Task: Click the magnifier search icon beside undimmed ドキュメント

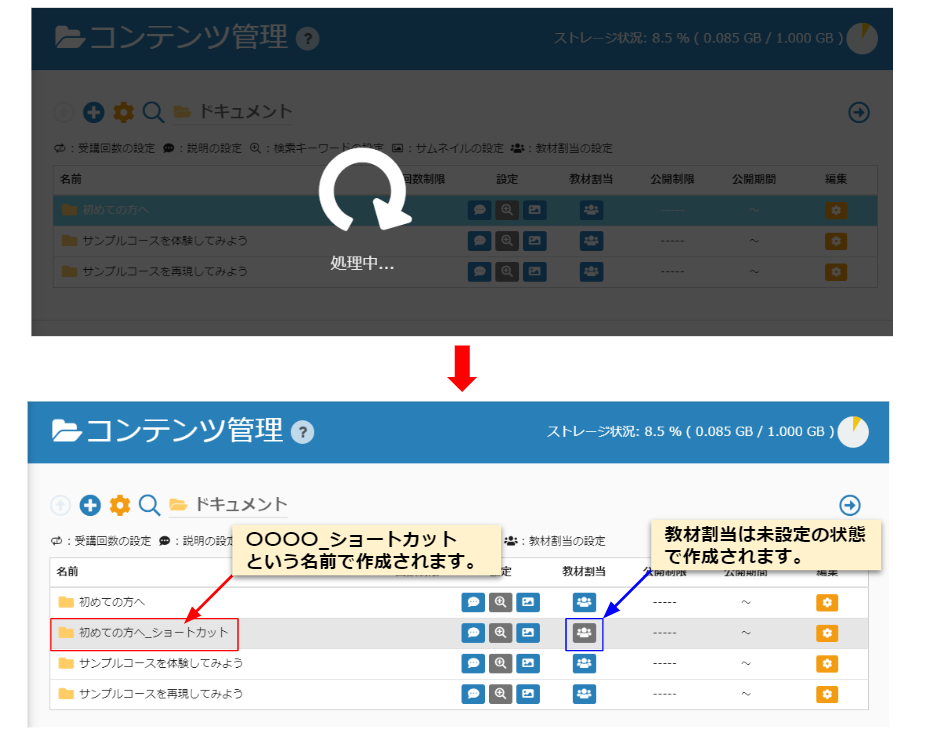Action: (150, 505)
